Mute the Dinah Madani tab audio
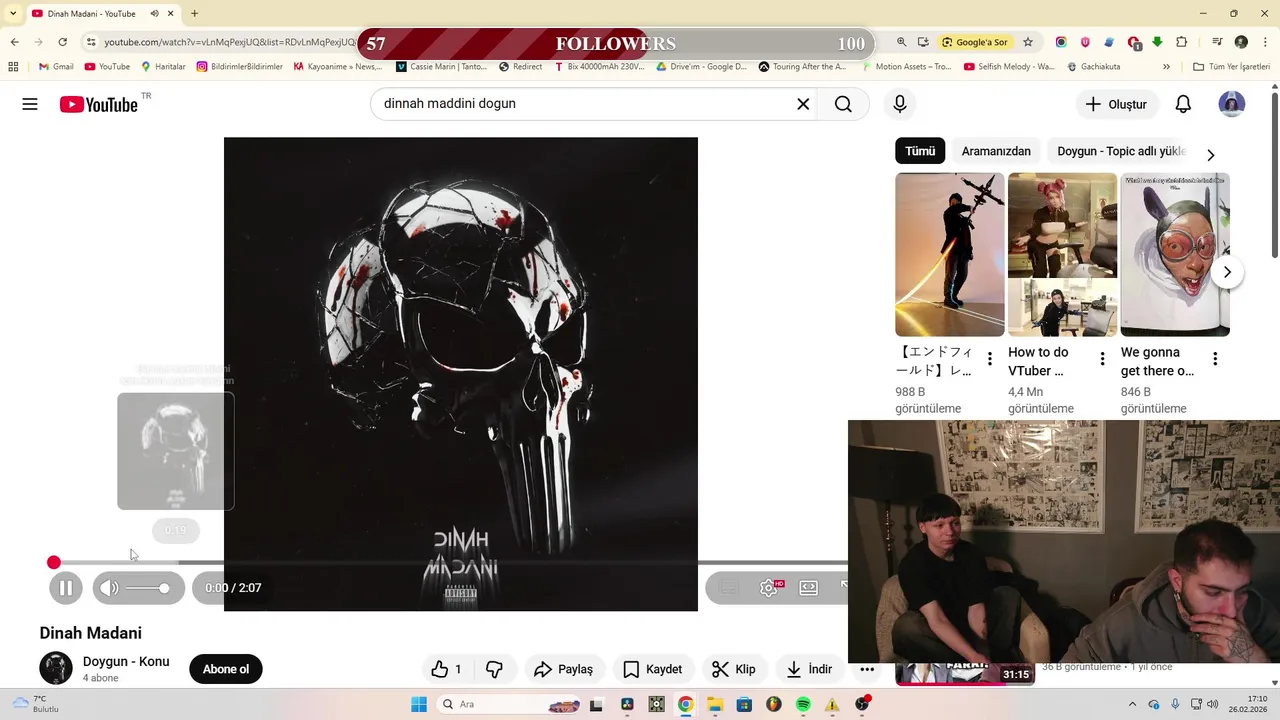Viewport: 1280px width, 720px height. point(154,14)
